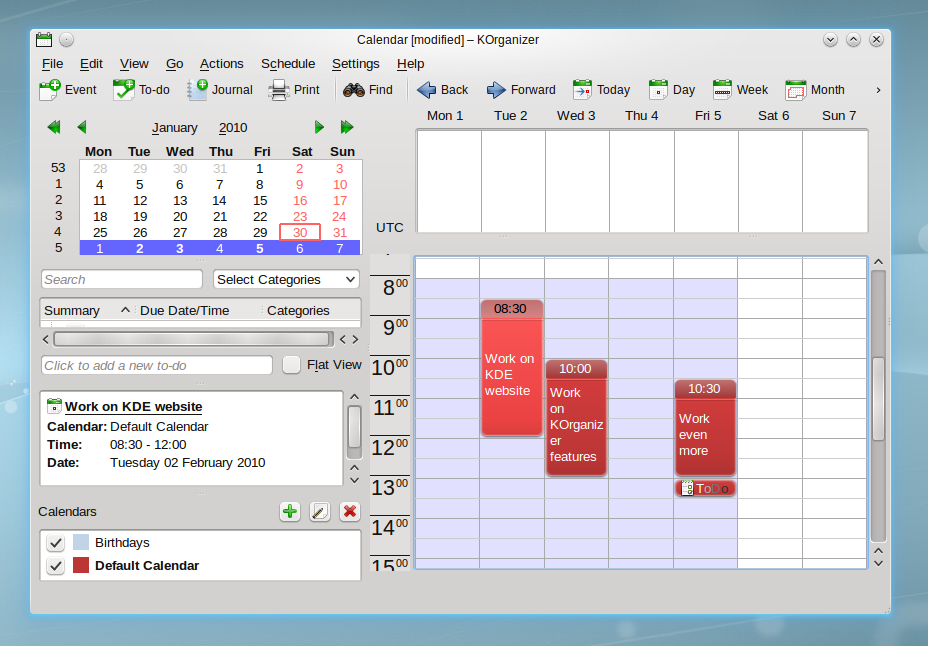Click the Default Calendar red color swatch
The height and width of the screenshot is (646, 928).
81,565
